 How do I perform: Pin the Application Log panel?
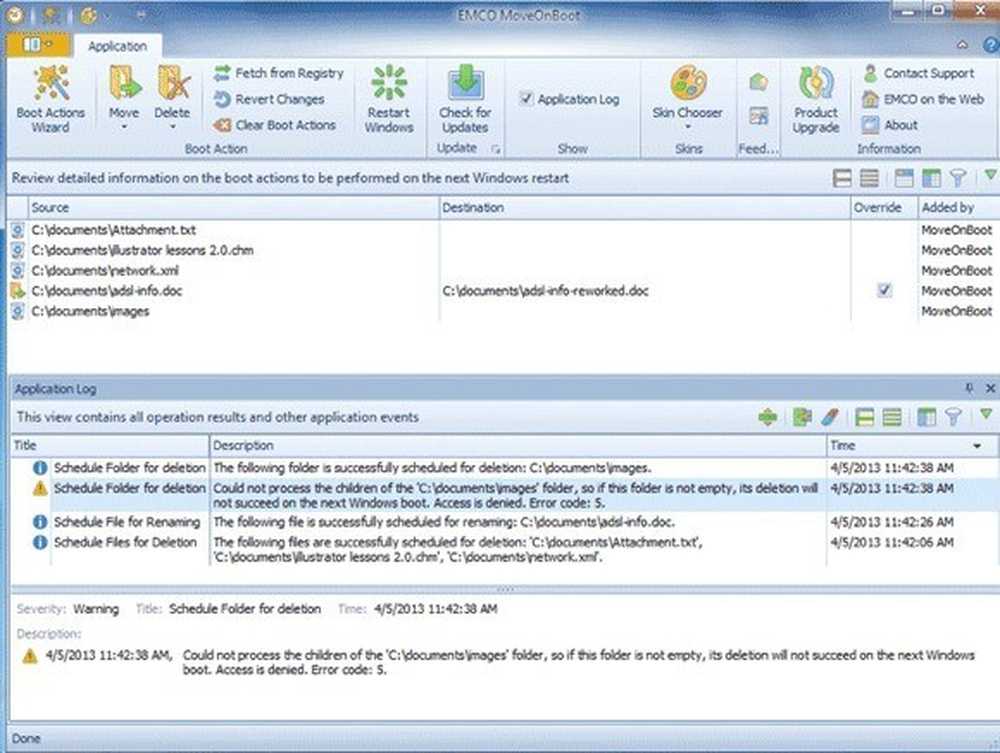[969, 388]
